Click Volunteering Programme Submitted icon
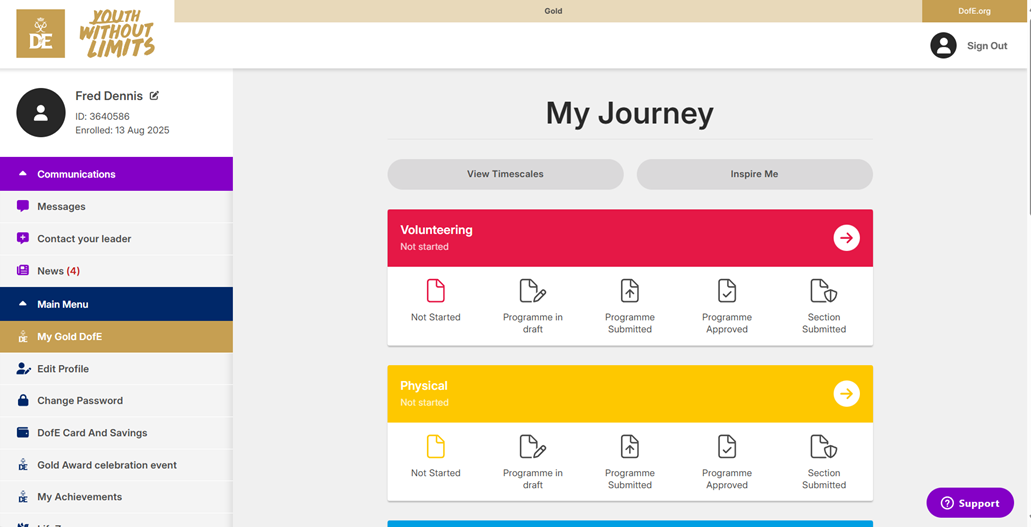1031x527 pixels. click(629, 291)
